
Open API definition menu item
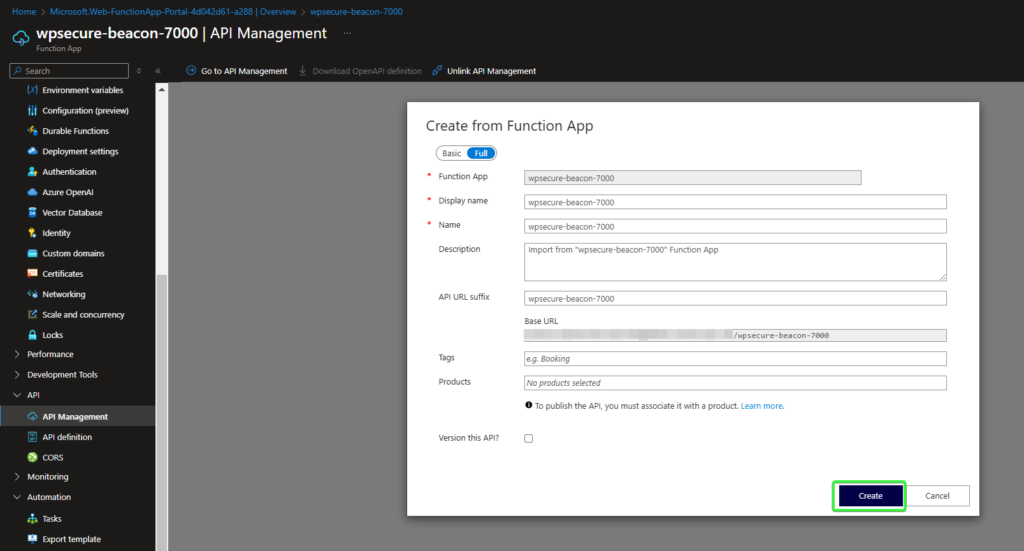click(67, 437)
